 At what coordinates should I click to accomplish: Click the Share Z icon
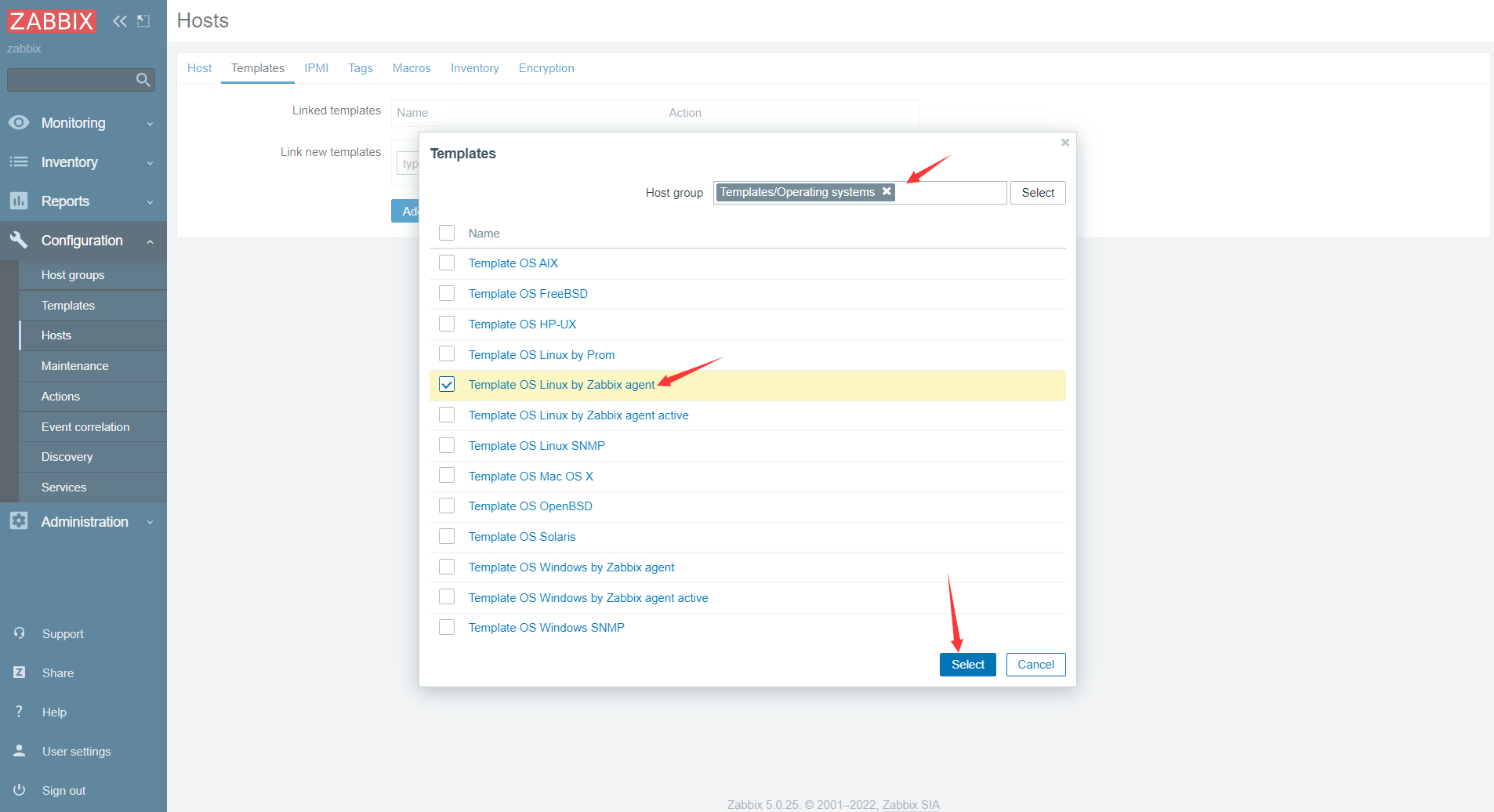coord(20,672)
